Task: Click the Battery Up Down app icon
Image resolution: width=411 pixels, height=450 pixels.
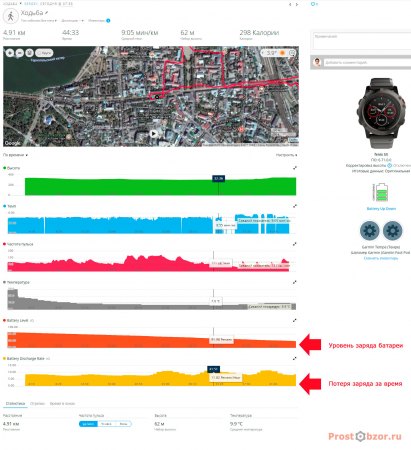Action: pyautogui.click(x=381, y=193)
